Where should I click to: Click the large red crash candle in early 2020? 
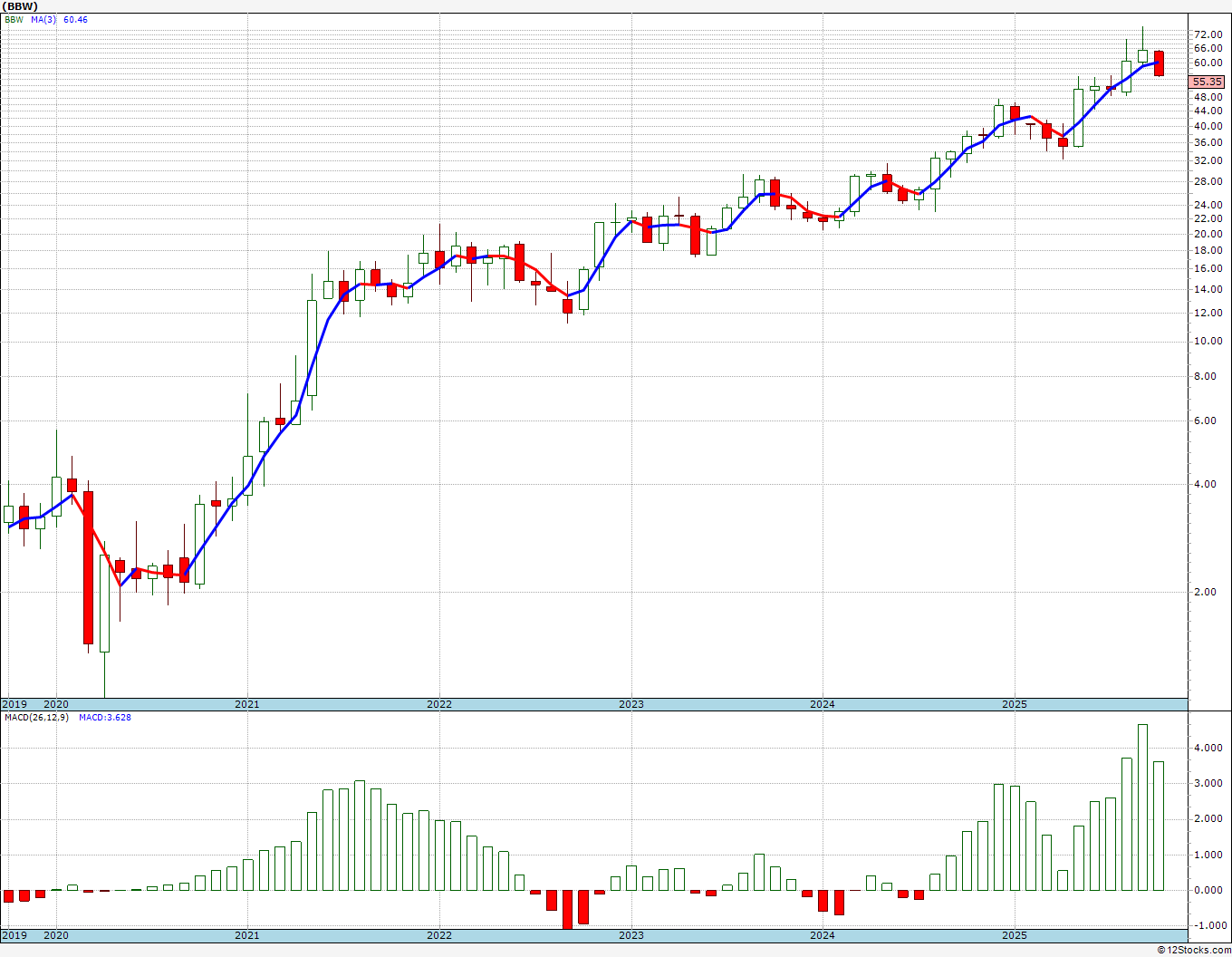88,567
